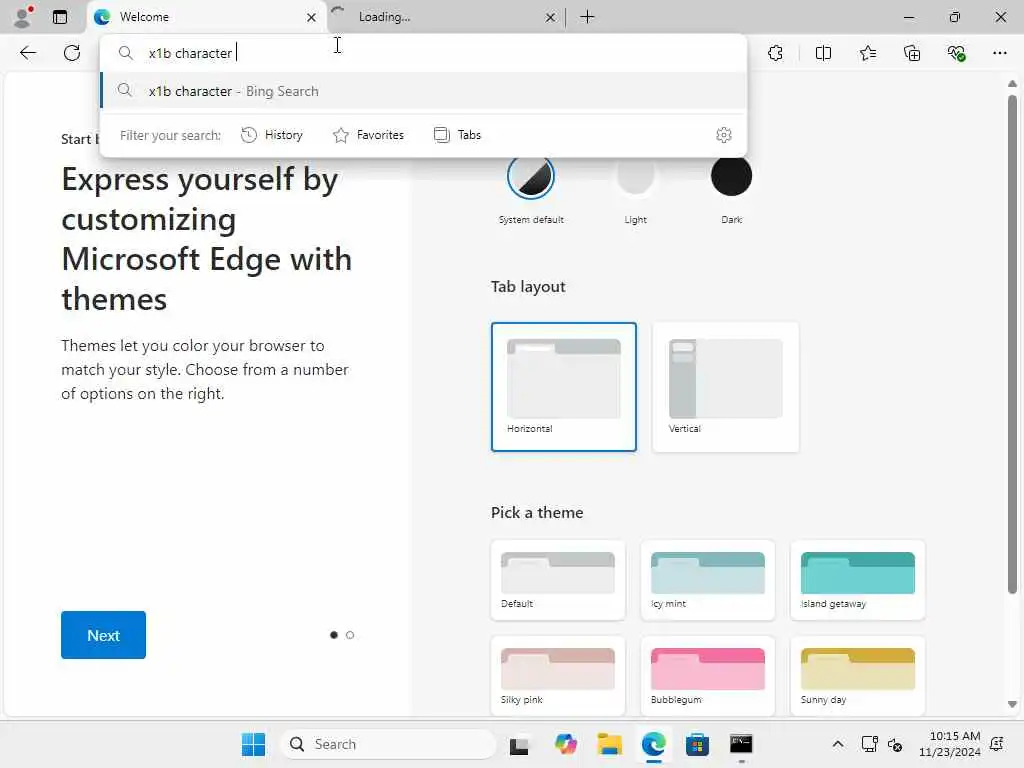The height and width of the screenshot is (768, 1024).
Task: Open the profile icon in Edge
Action: point(23,17)
